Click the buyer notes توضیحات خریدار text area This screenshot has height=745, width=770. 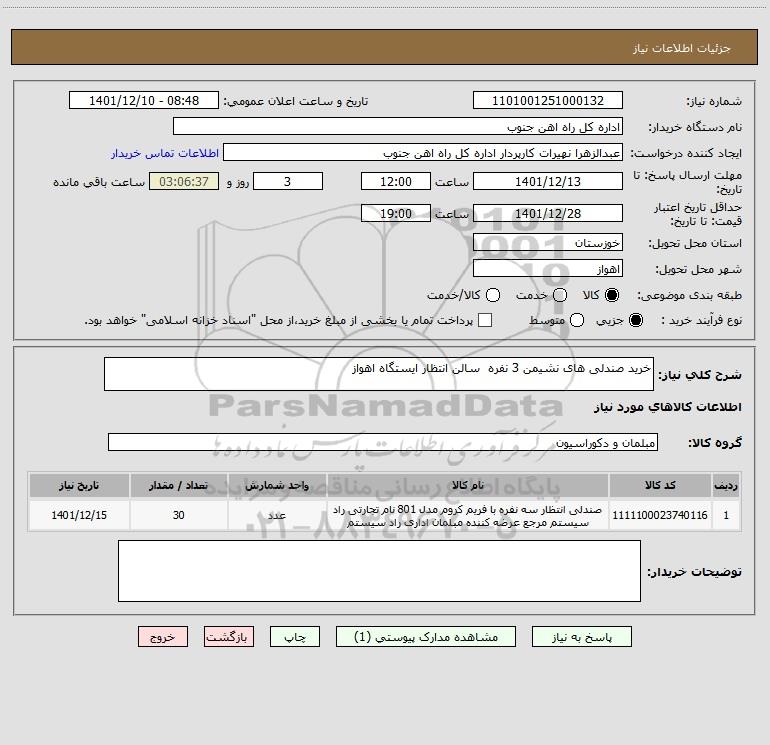click(379, 571)
